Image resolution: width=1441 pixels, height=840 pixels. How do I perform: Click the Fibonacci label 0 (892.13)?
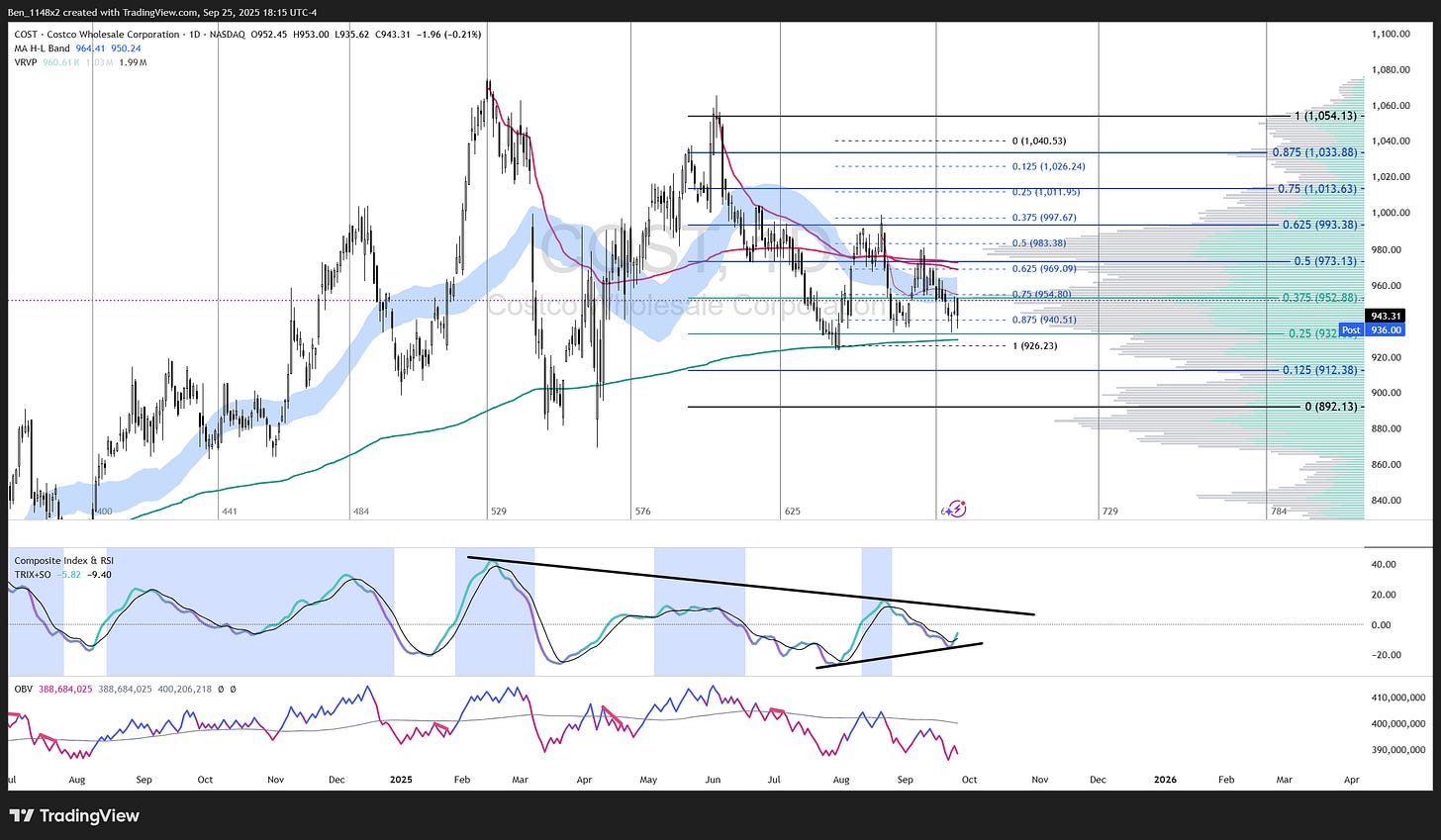[x=1331, y=407]
